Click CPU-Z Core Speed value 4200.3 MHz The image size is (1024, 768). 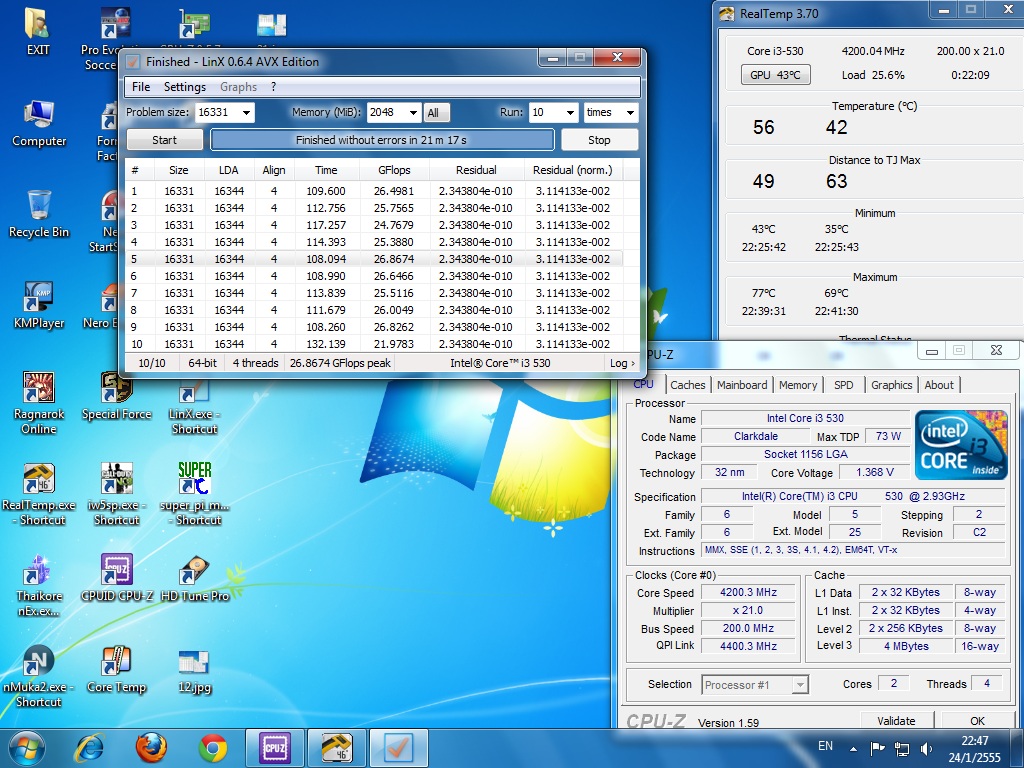[748, 592]
